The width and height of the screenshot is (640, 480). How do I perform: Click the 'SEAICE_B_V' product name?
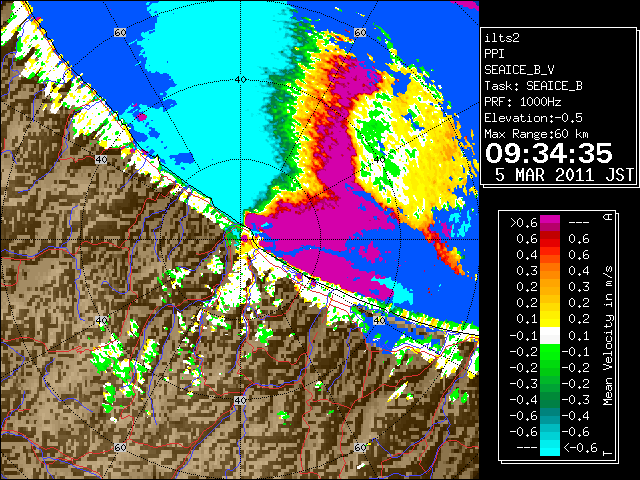pyautogui.click(x=519, y=70)
